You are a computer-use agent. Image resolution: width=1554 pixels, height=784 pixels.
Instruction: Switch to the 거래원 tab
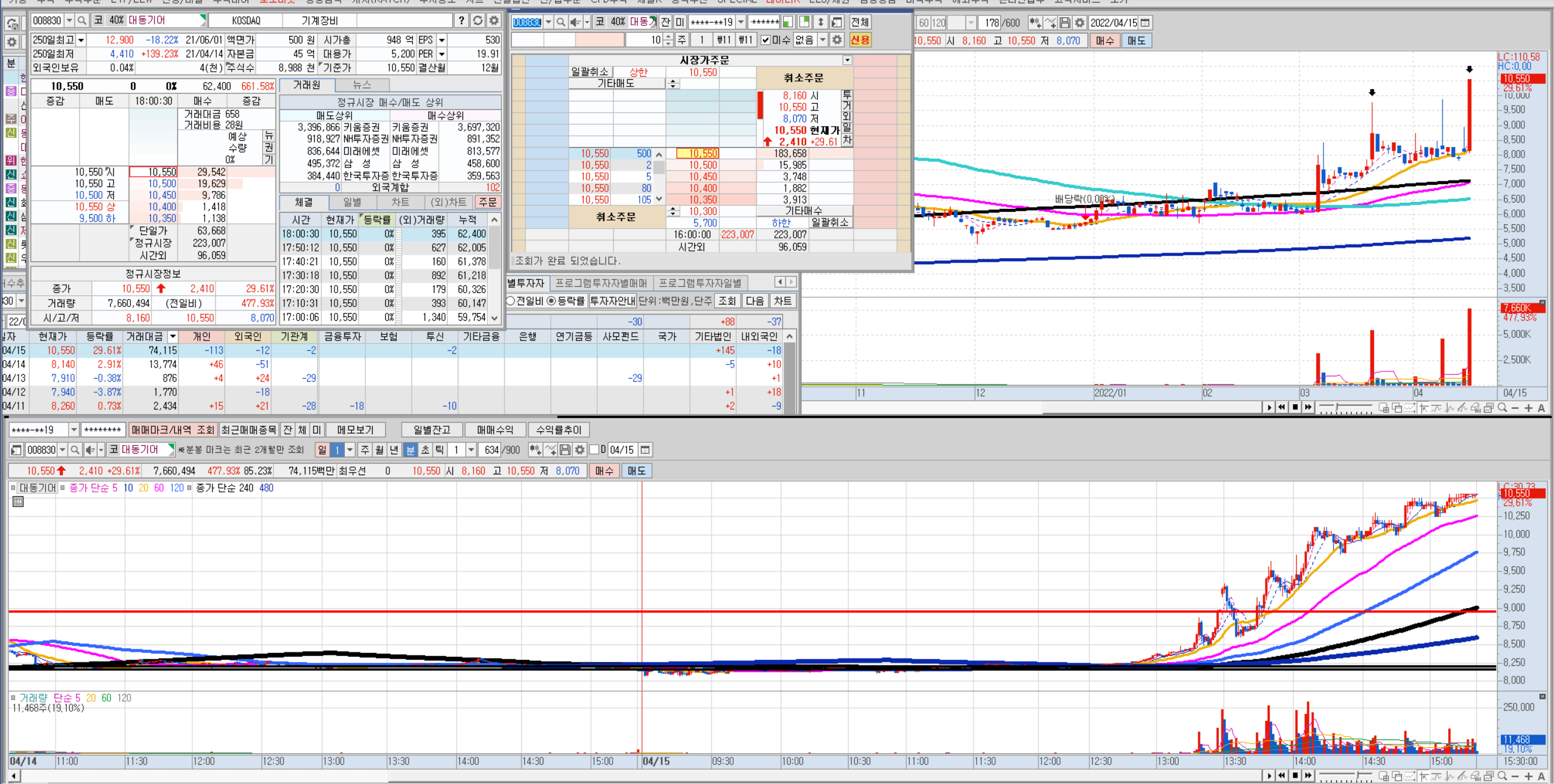[307, 85]
